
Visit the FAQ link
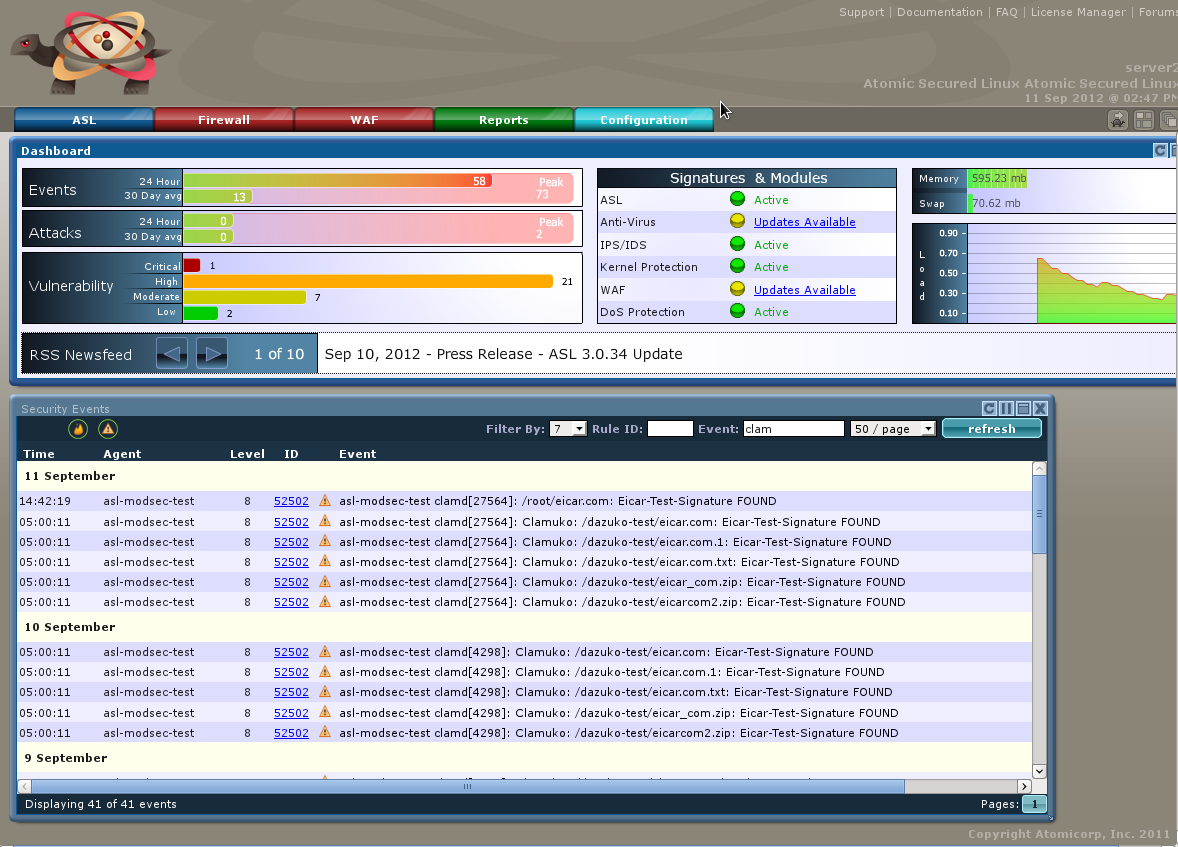1007,12
